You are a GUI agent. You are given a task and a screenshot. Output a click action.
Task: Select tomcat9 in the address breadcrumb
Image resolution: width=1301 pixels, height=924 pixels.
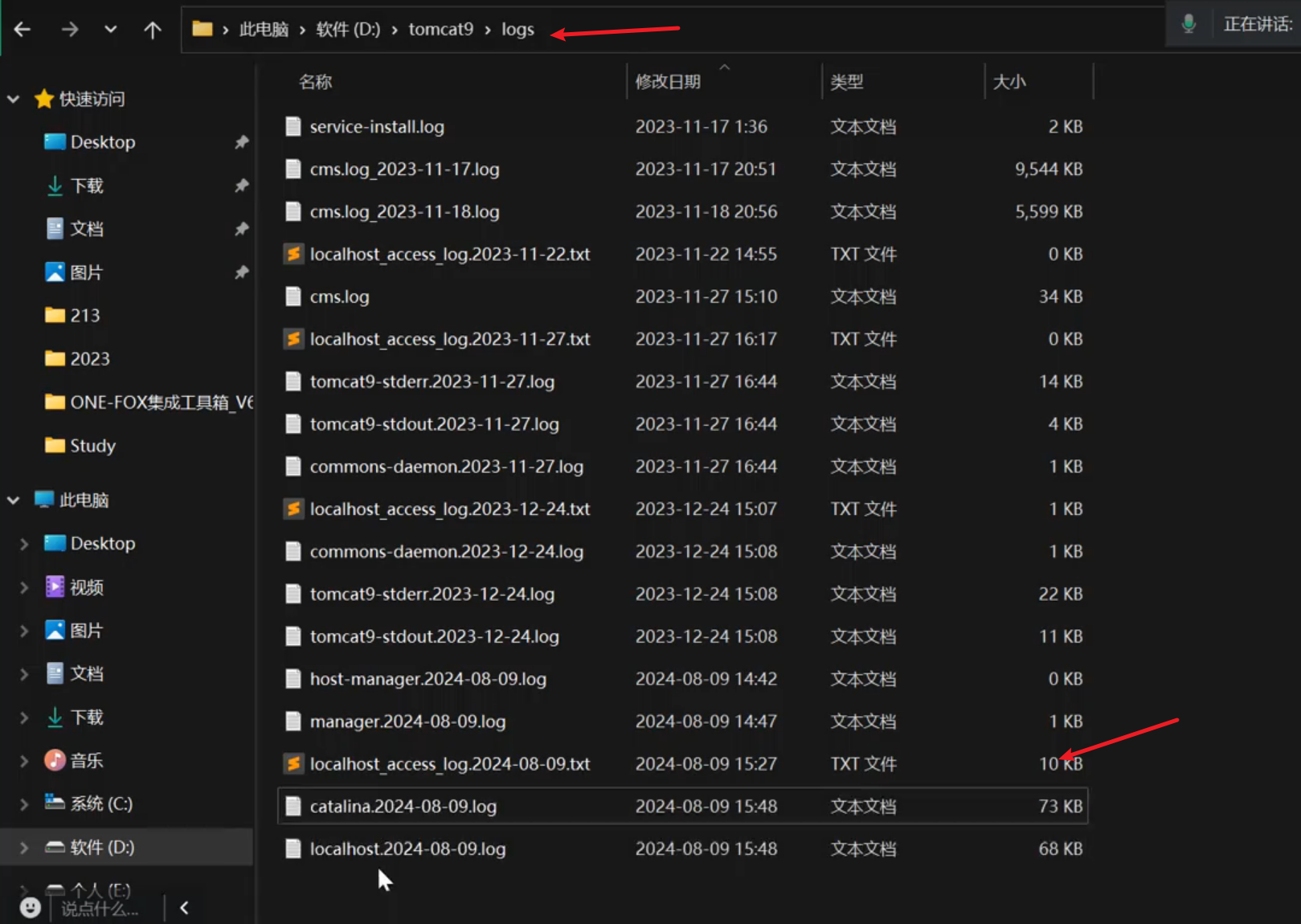(x=440, y=30)
